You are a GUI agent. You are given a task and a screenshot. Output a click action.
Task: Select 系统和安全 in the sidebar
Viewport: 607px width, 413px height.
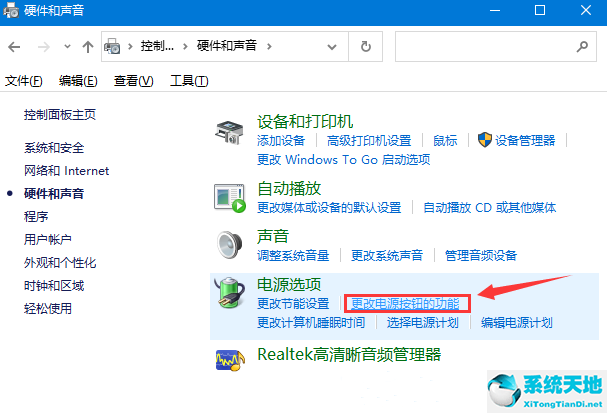click(x=54, y=148)
